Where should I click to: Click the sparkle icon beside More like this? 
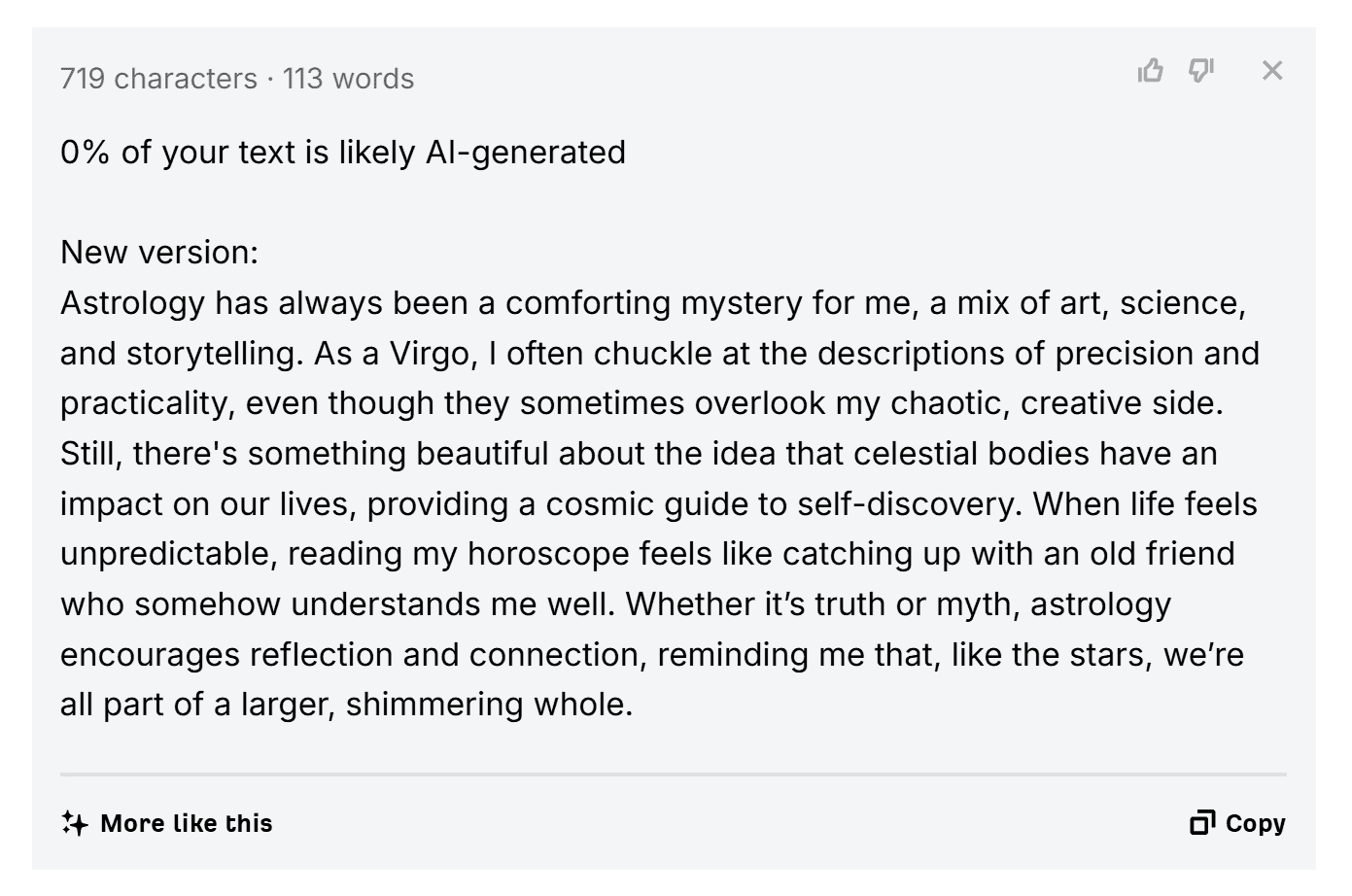[x=75, y=823]
